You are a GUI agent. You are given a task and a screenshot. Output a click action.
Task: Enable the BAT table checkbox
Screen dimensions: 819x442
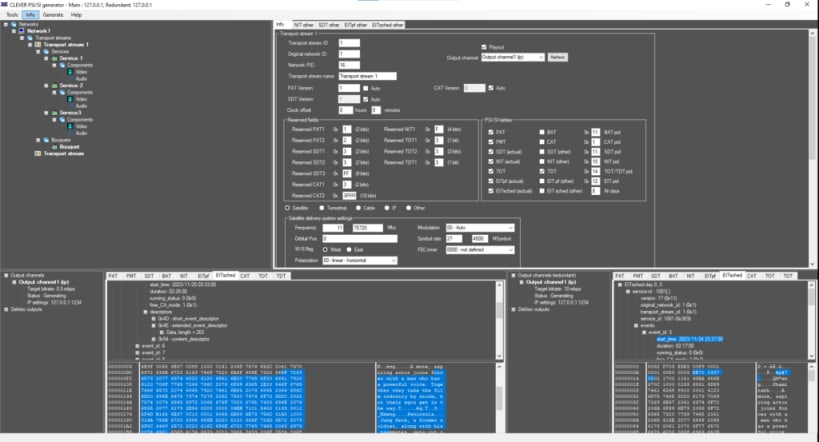point(542,132)
